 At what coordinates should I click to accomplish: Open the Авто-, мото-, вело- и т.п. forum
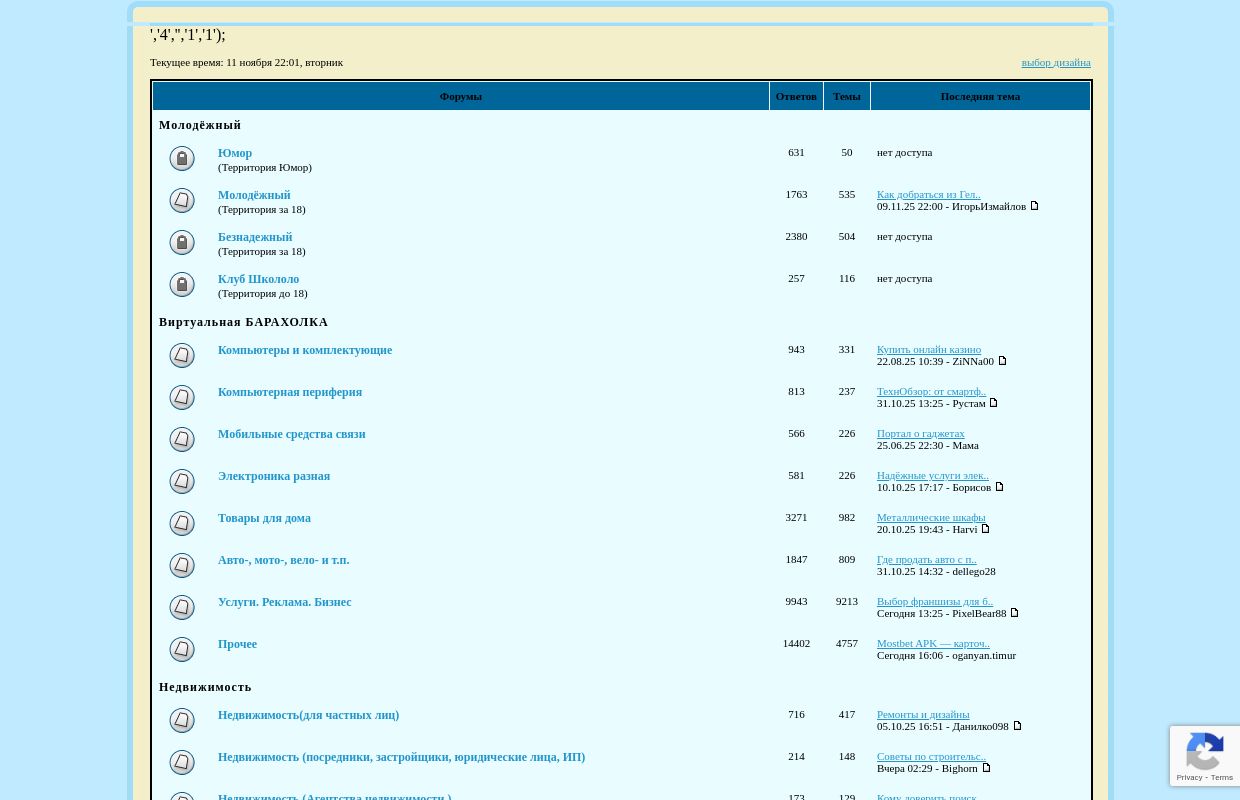[283, 560]
